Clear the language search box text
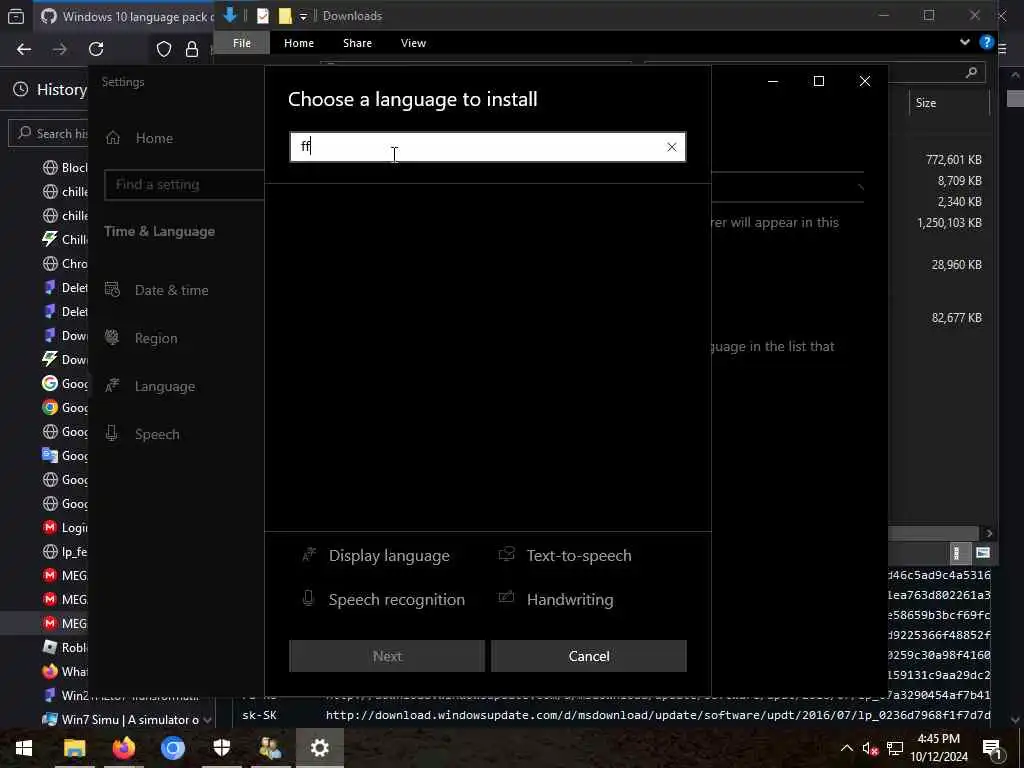Viewport: 1024px width, 768px height. coord(671,147)
